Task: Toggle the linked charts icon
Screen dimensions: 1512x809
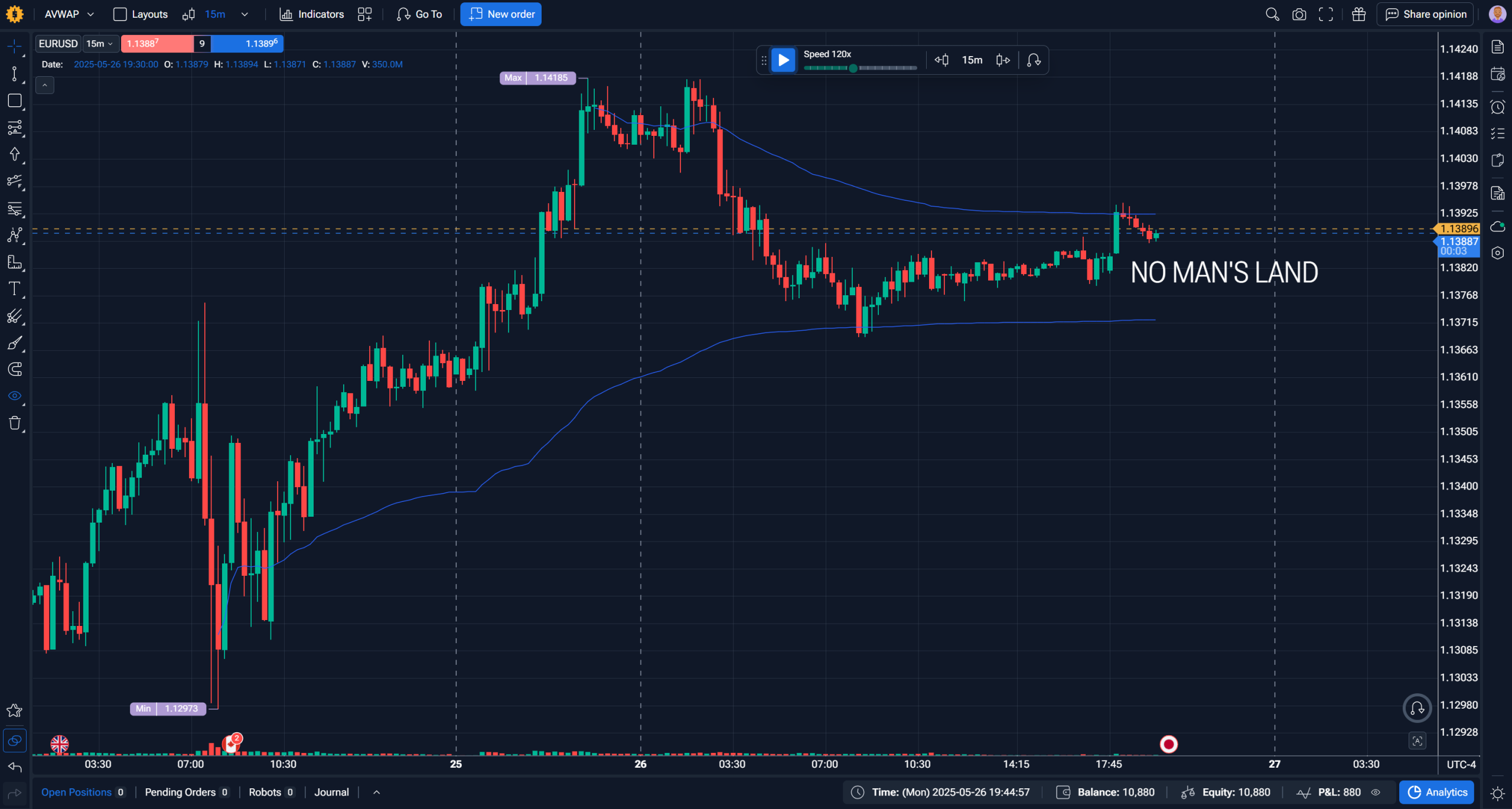Action: pyautogui.click(x=15, y=741)
